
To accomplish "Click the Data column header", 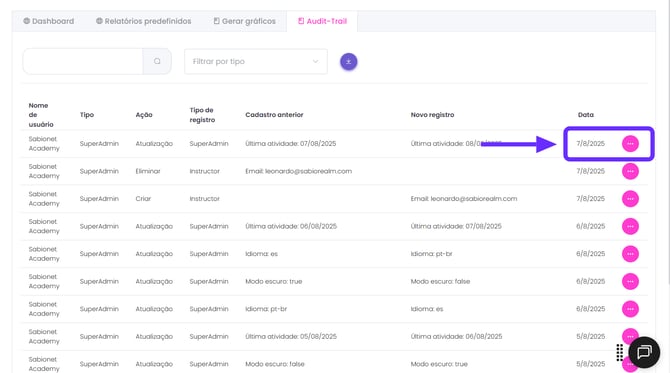I will (x=585, y=115).
